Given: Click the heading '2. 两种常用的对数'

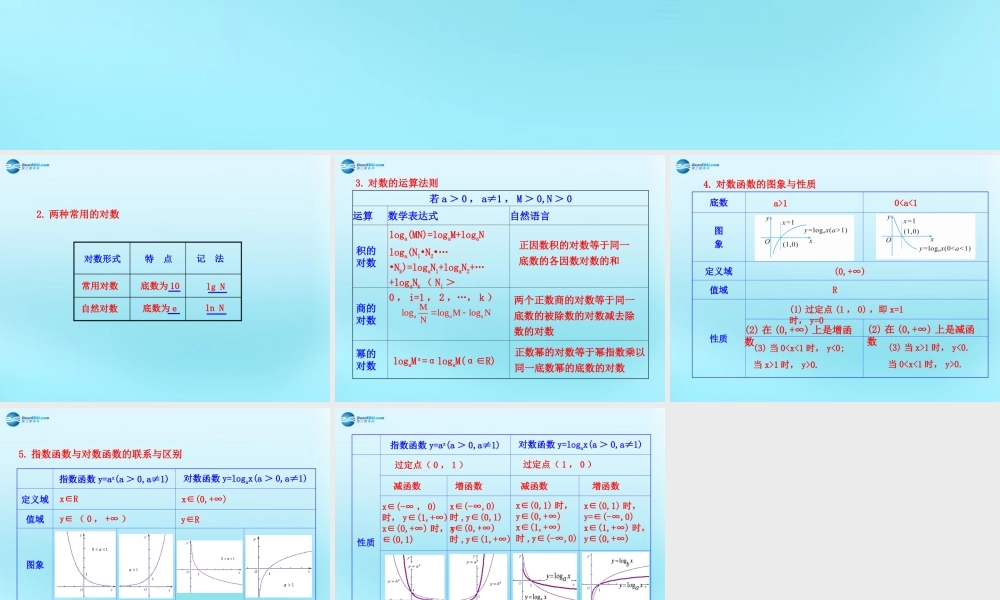Looking at the screenshot, I should [78, 214].
